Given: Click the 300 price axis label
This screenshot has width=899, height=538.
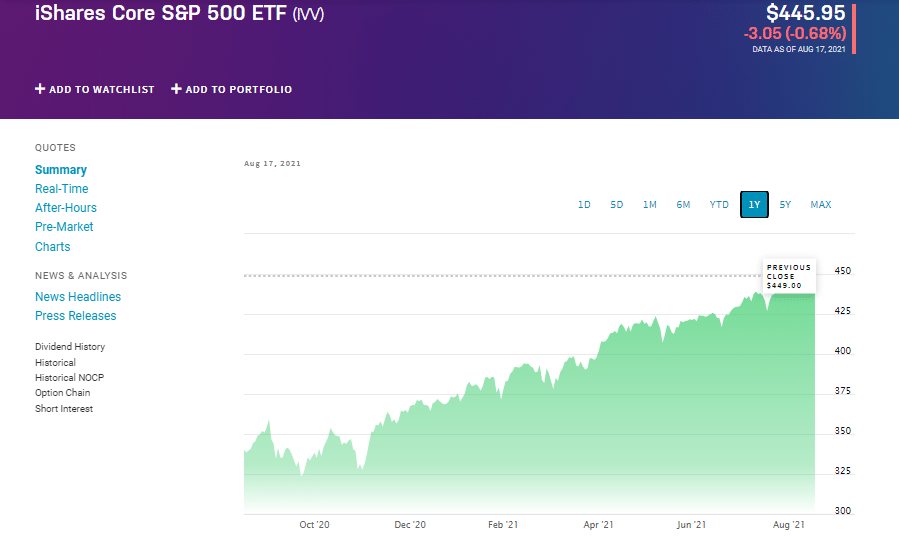Looking at the screenshot, I should tap(842, 510).
